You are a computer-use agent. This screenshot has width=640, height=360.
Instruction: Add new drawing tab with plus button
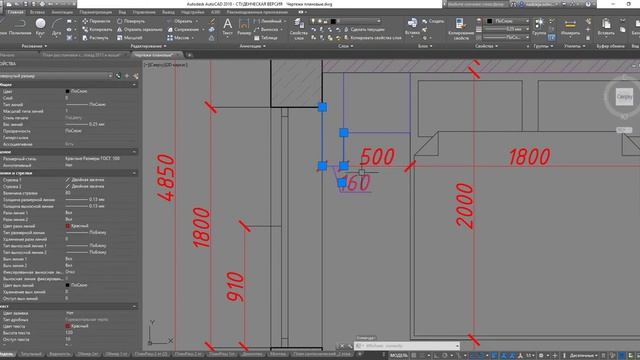189,55
